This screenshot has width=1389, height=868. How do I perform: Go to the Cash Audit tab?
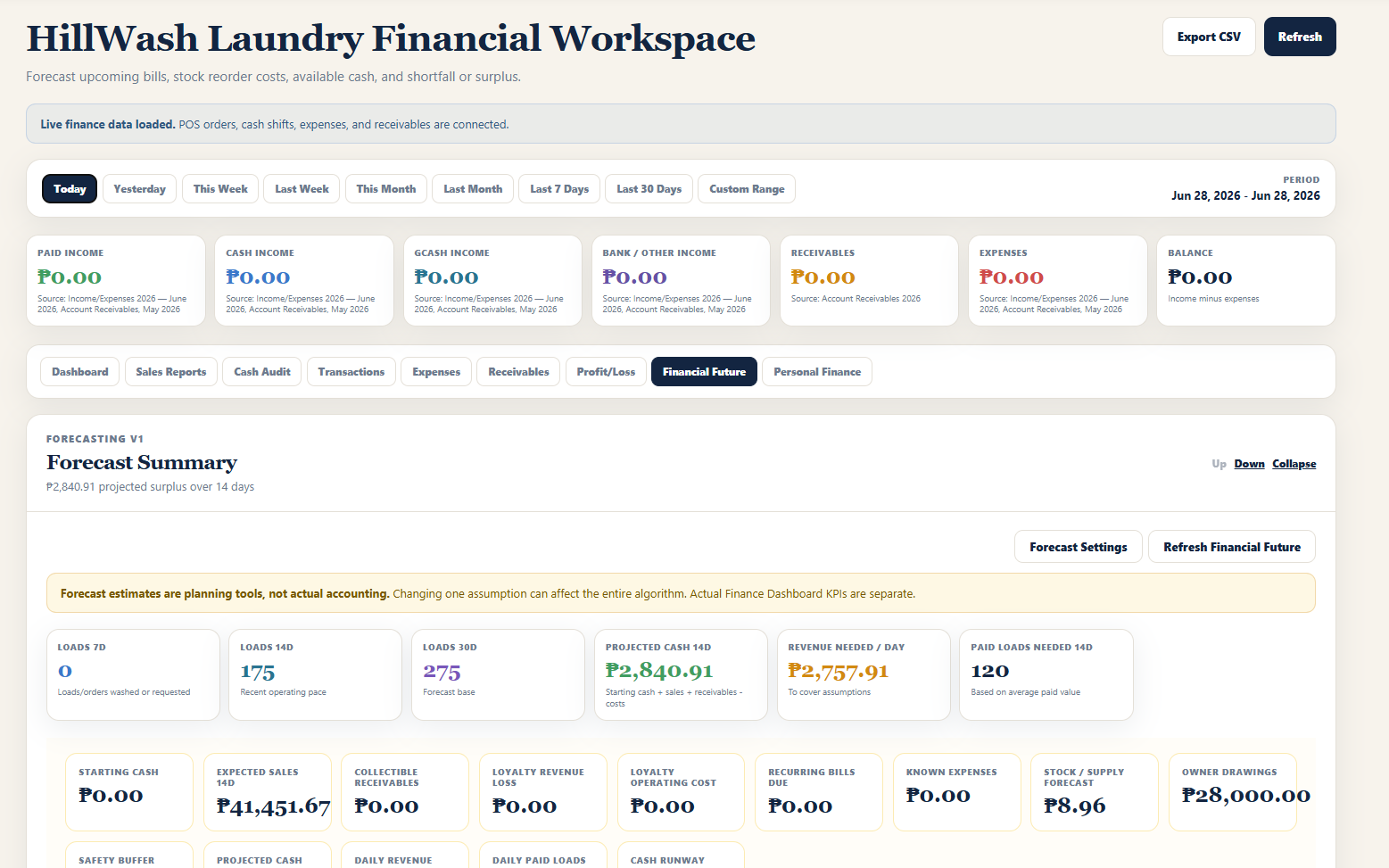(x=262, y=372)
